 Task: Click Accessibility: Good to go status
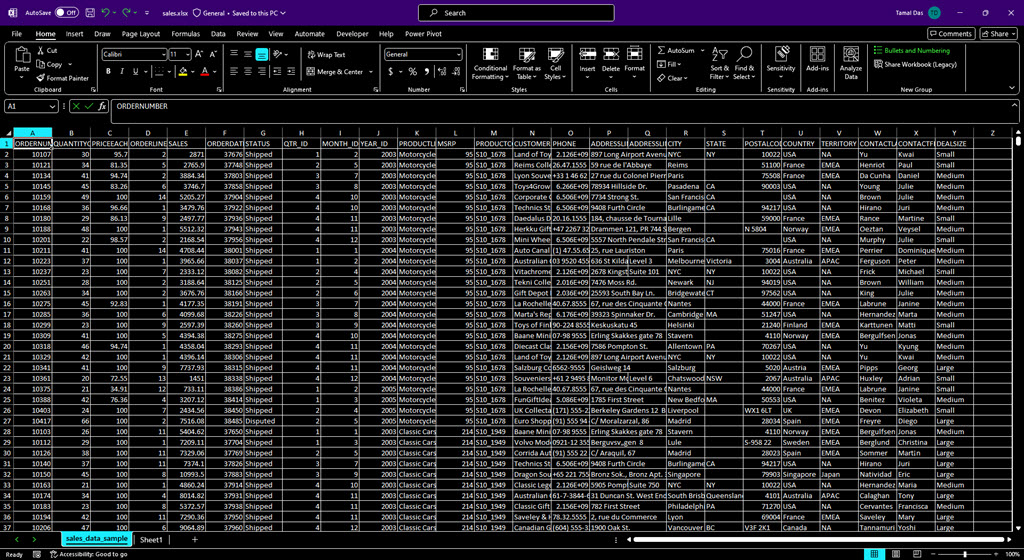(88, 554)
